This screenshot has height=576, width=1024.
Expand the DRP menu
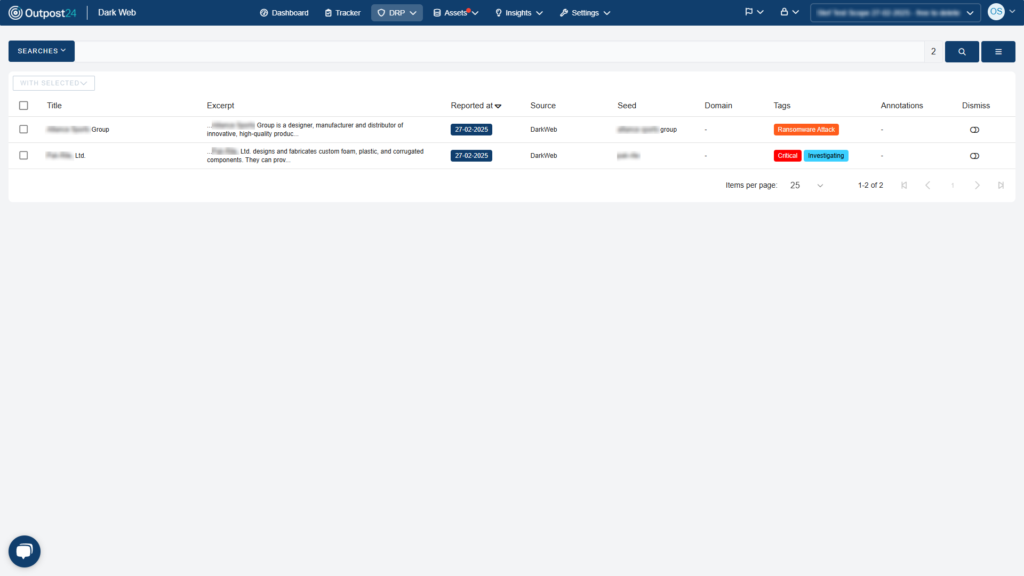(x=396, y=12)
